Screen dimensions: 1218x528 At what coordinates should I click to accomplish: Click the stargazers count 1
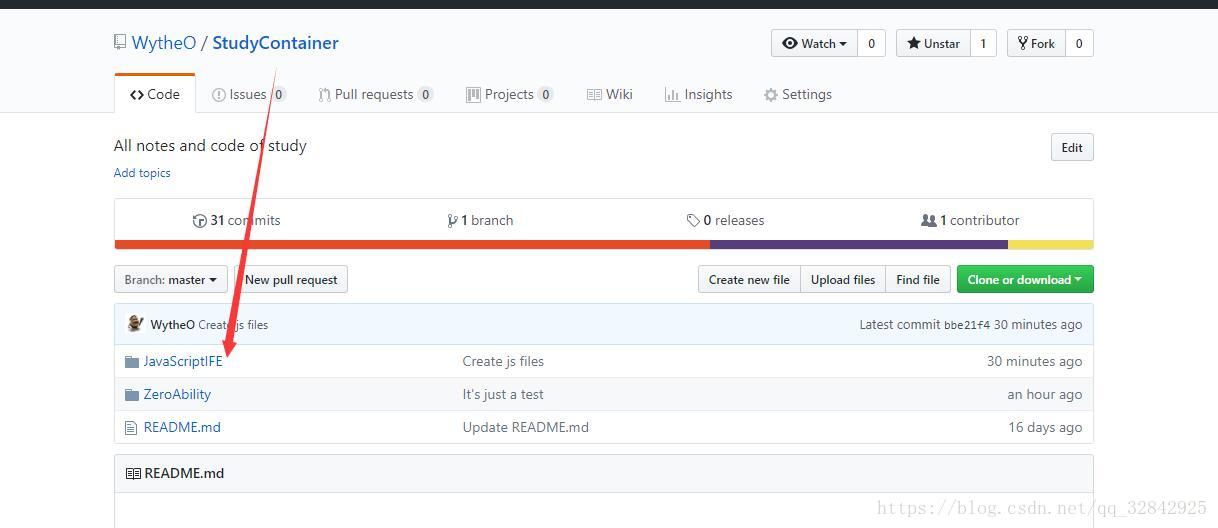983,43
